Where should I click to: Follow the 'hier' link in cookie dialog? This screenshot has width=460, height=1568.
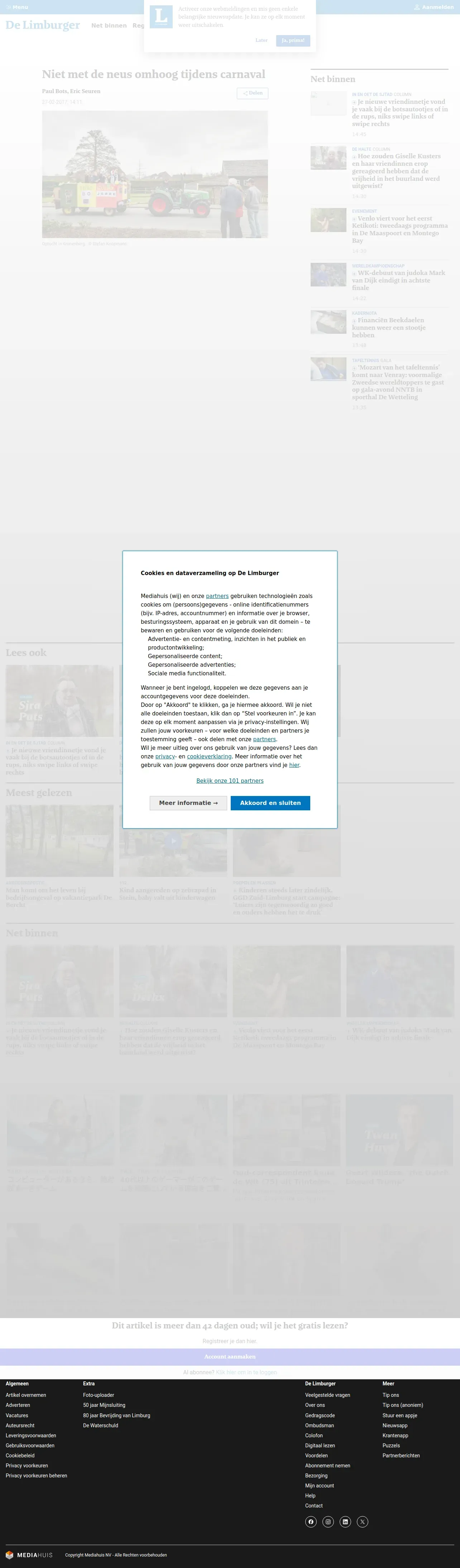click(294, 764)
